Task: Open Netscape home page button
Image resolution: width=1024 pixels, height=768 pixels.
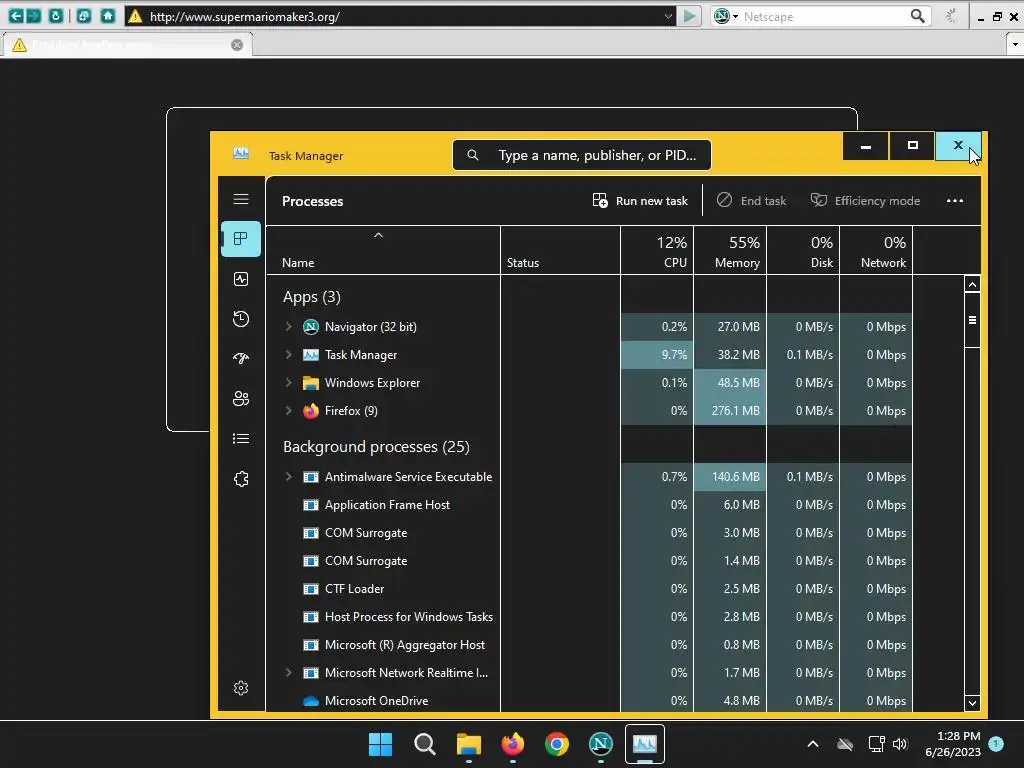Action: click(108, 16)
